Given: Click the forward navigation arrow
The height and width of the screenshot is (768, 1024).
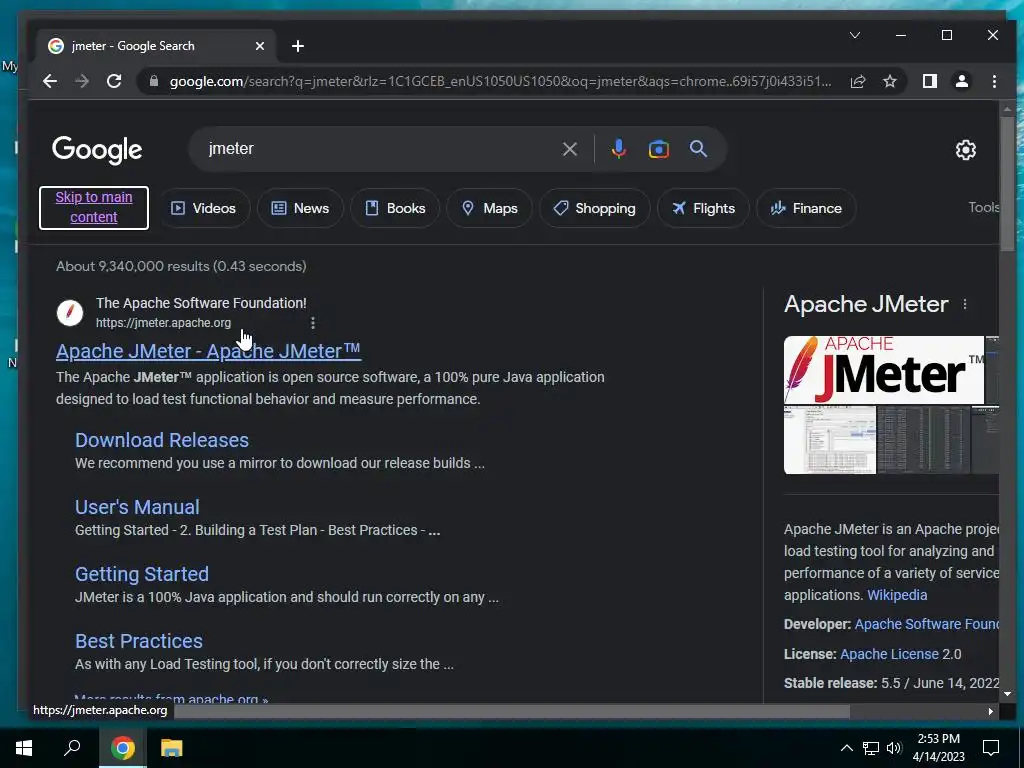Looking at the screenshot, I should [x=82, y=81].
